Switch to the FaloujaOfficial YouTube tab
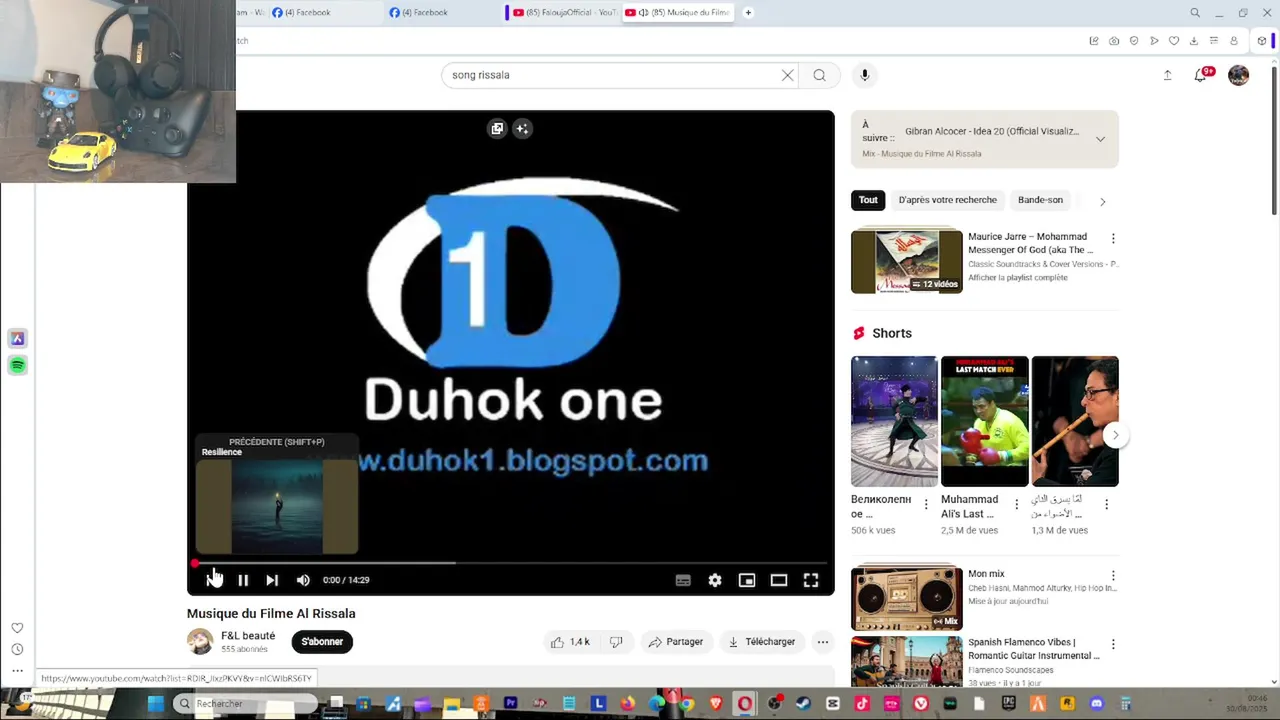 coord(564,13)
